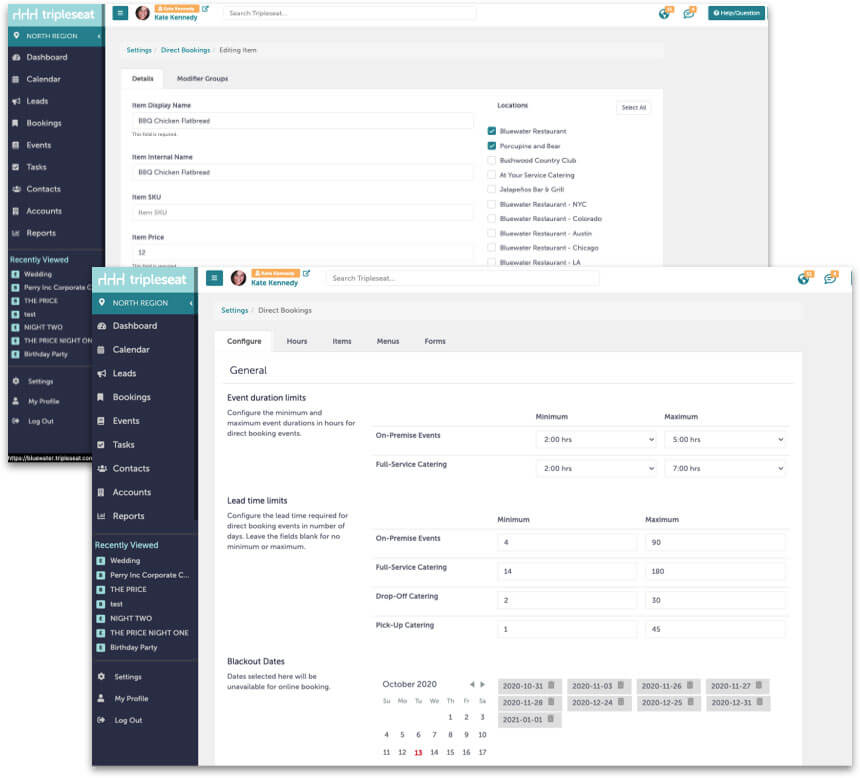Open On-Premise Events minimum duration dropdown
The image size is (860, 778).
click(x=597, y=439)
